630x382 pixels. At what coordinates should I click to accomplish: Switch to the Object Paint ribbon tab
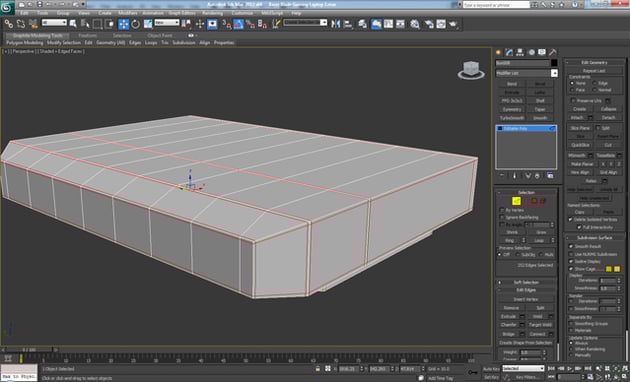coord(160,35)
